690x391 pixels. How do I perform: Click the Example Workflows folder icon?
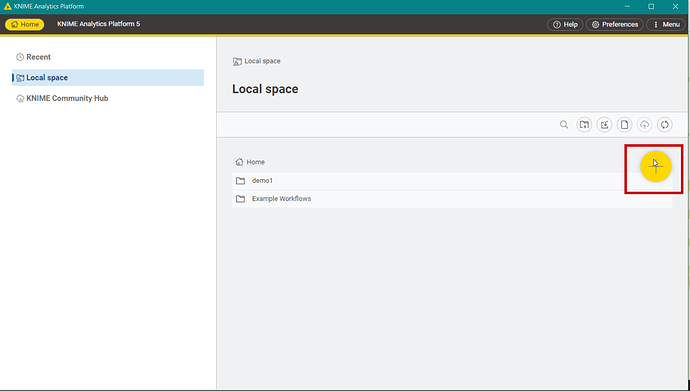click(x=240, y=199)
